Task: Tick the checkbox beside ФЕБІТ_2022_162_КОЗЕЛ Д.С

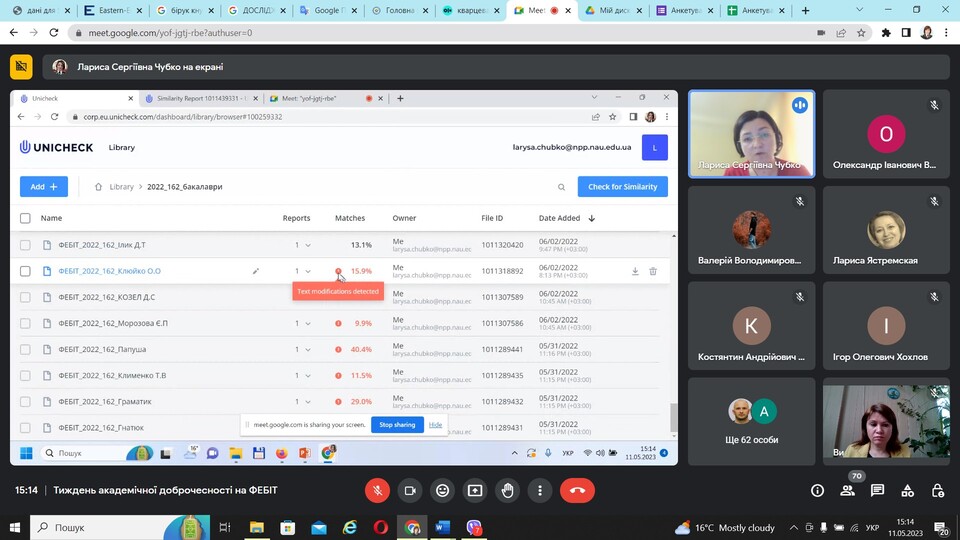Action: (x=26, y=297)
